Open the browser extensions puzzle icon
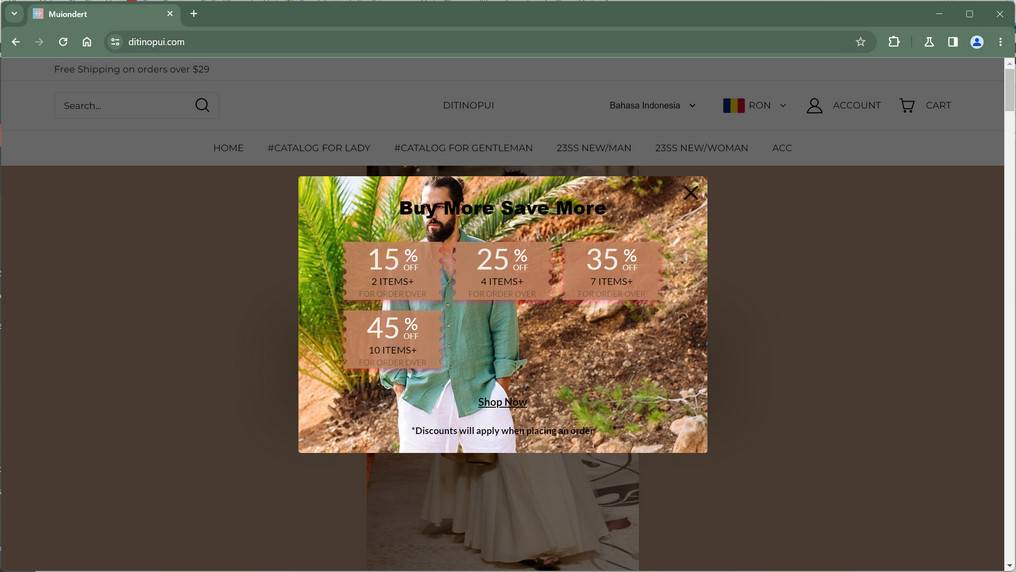Viewport: 1016px width, 572px height. point(894,41)
